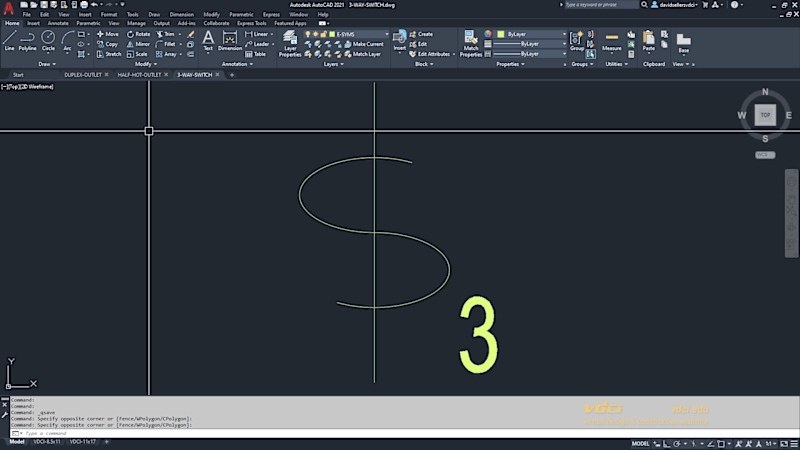Expand the Modify panel
The image size is (800, 450).
pyautogui.click(x=146, y=64)
